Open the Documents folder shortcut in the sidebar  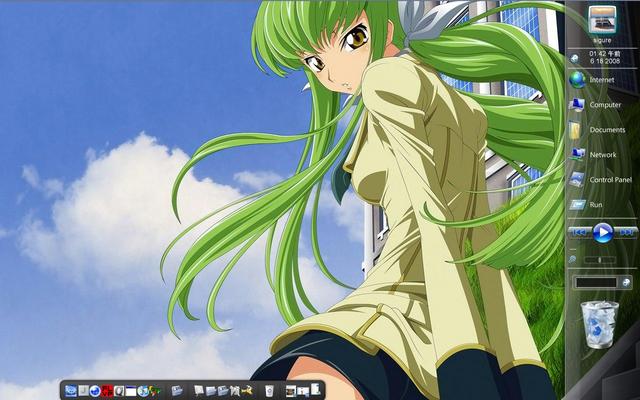575,130
